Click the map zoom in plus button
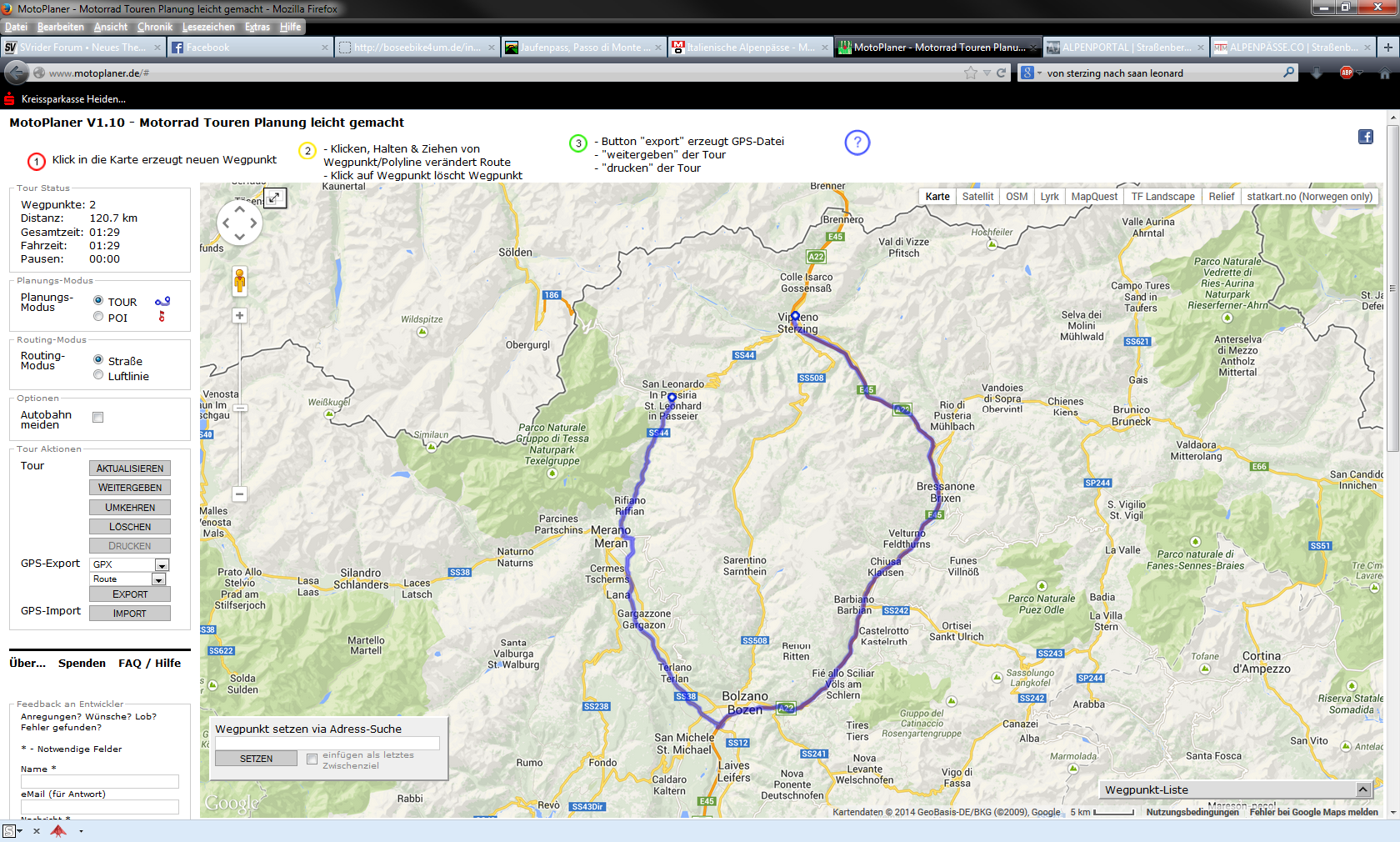The height and width of the screenshot is (842, 1400). click(x=239, y=316)
